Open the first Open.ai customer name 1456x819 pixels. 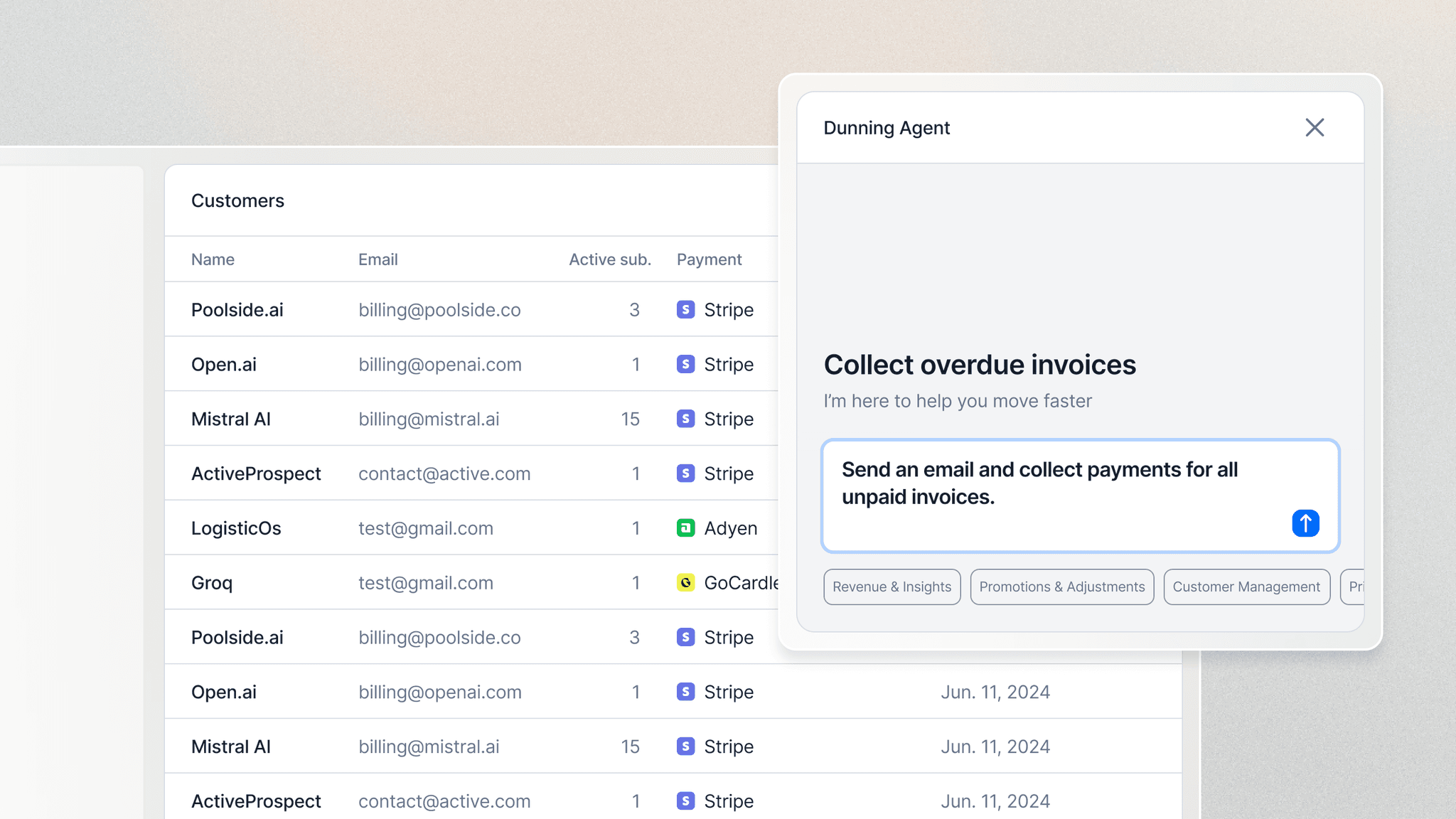click(x=224, y=364)
